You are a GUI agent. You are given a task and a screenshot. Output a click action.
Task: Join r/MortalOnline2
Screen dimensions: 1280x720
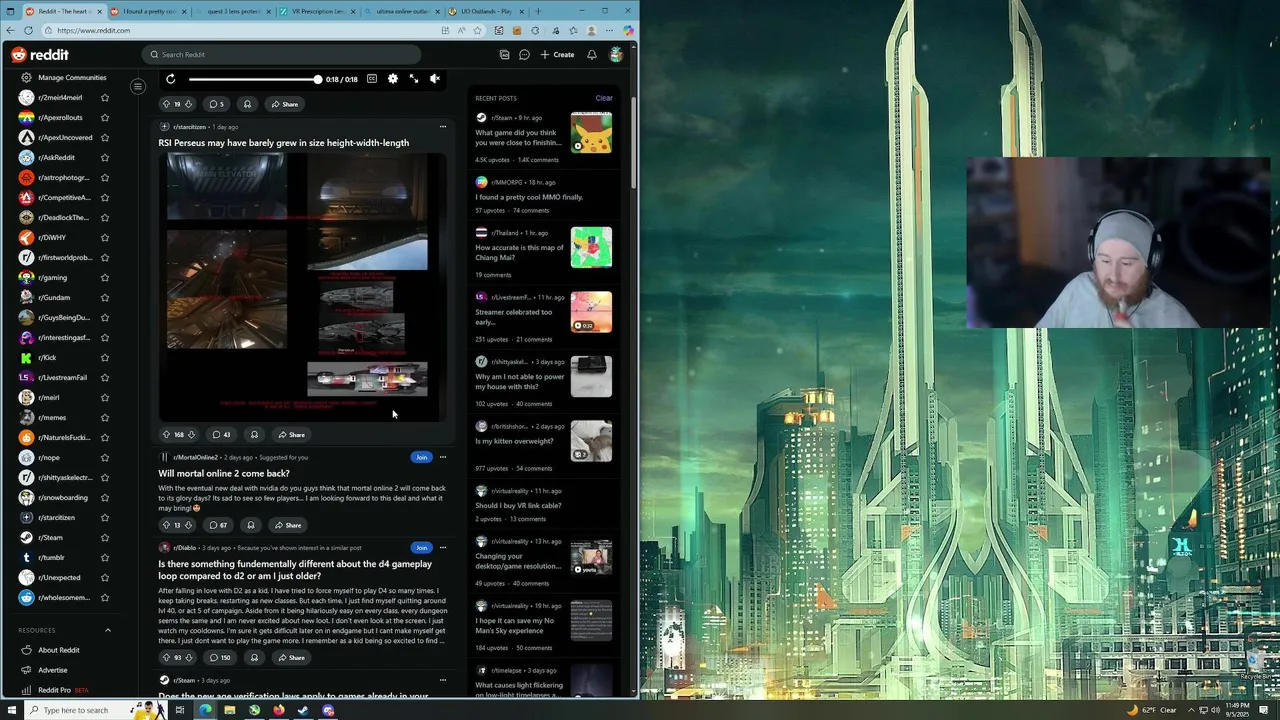[x=421, y=457]
